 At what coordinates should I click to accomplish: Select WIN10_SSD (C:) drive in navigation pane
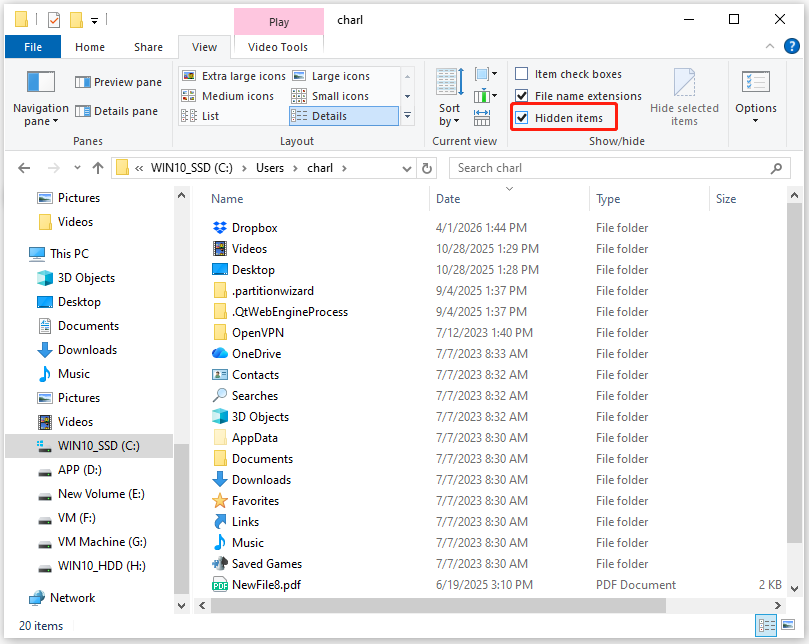89,446
